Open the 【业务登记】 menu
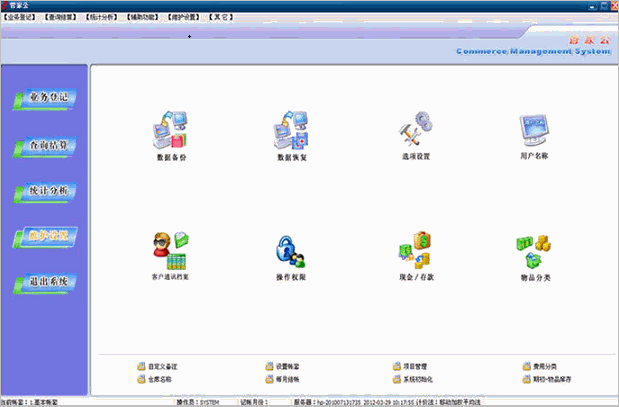This screenshot has width=619, height=407. click(19, 17)
